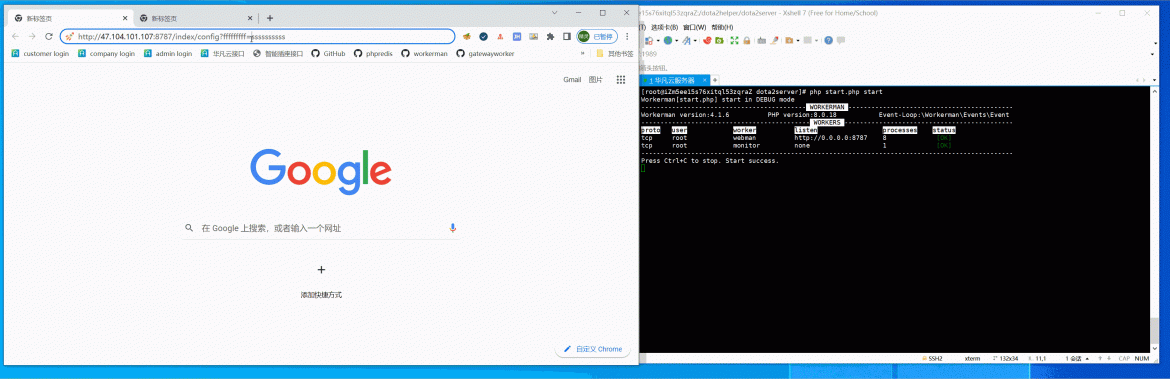
Task: Open Xshell font dropdown arrow
Action: 695,40
